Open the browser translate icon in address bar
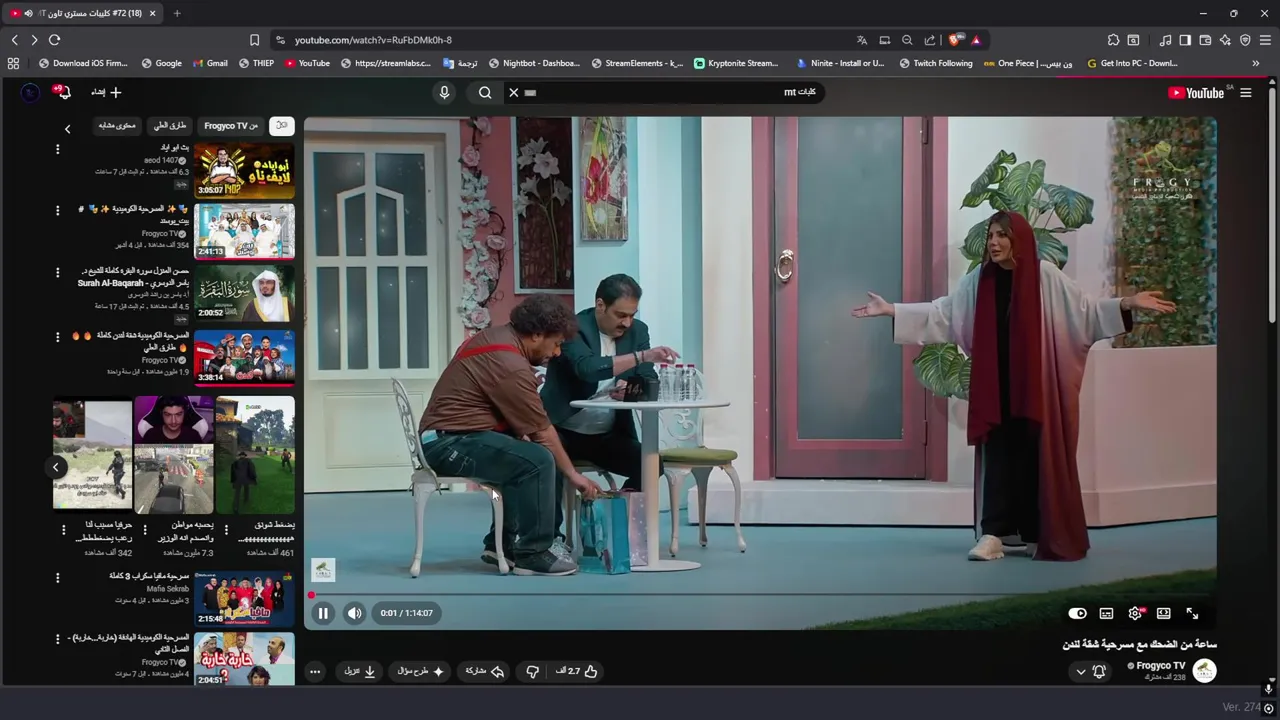Image resolution: width=1280 pixels, height=720 pixels. coord(862,40)
